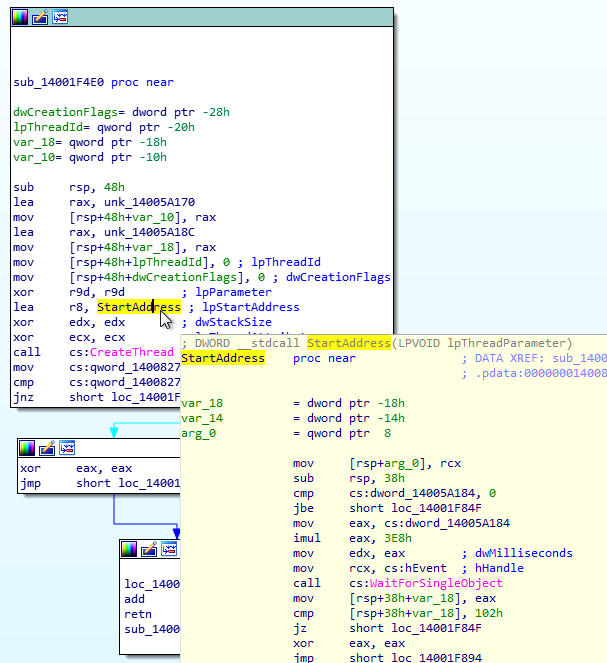Click arg_0 definition in tooltip
This screenshot has width=607, height=663.
click(x=286, y=433)
